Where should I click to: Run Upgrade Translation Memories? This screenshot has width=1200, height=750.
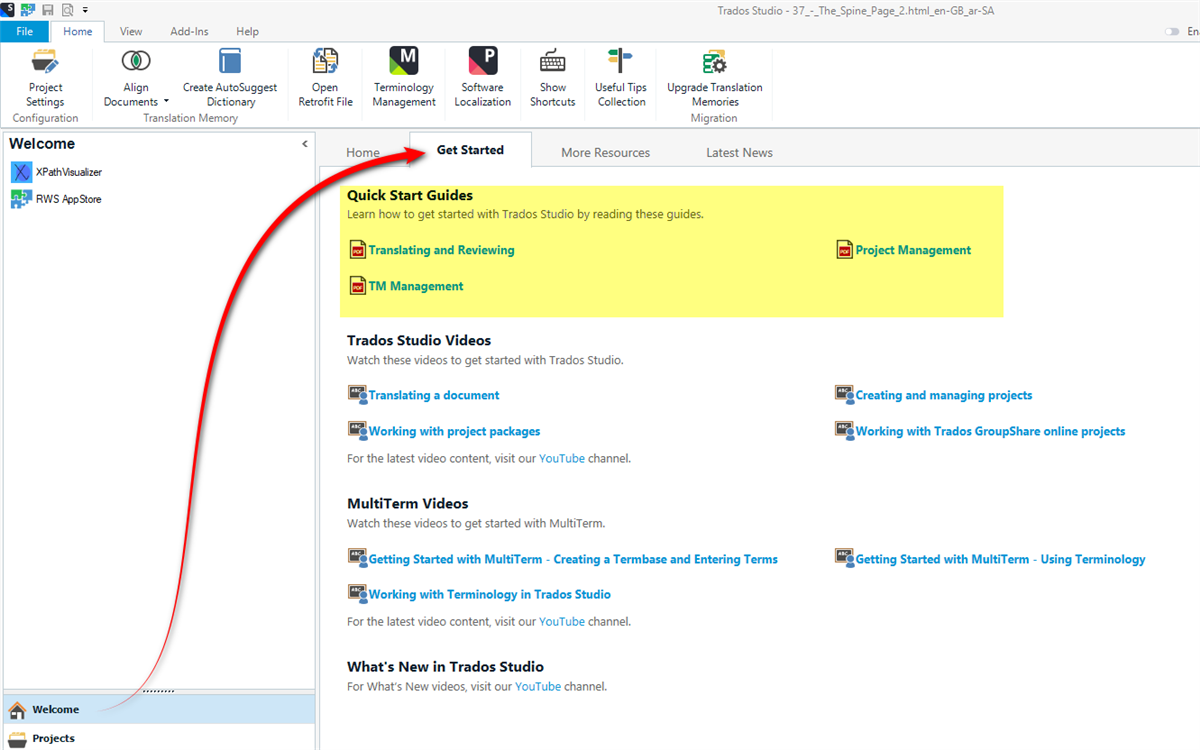click(x=715, y=78)
